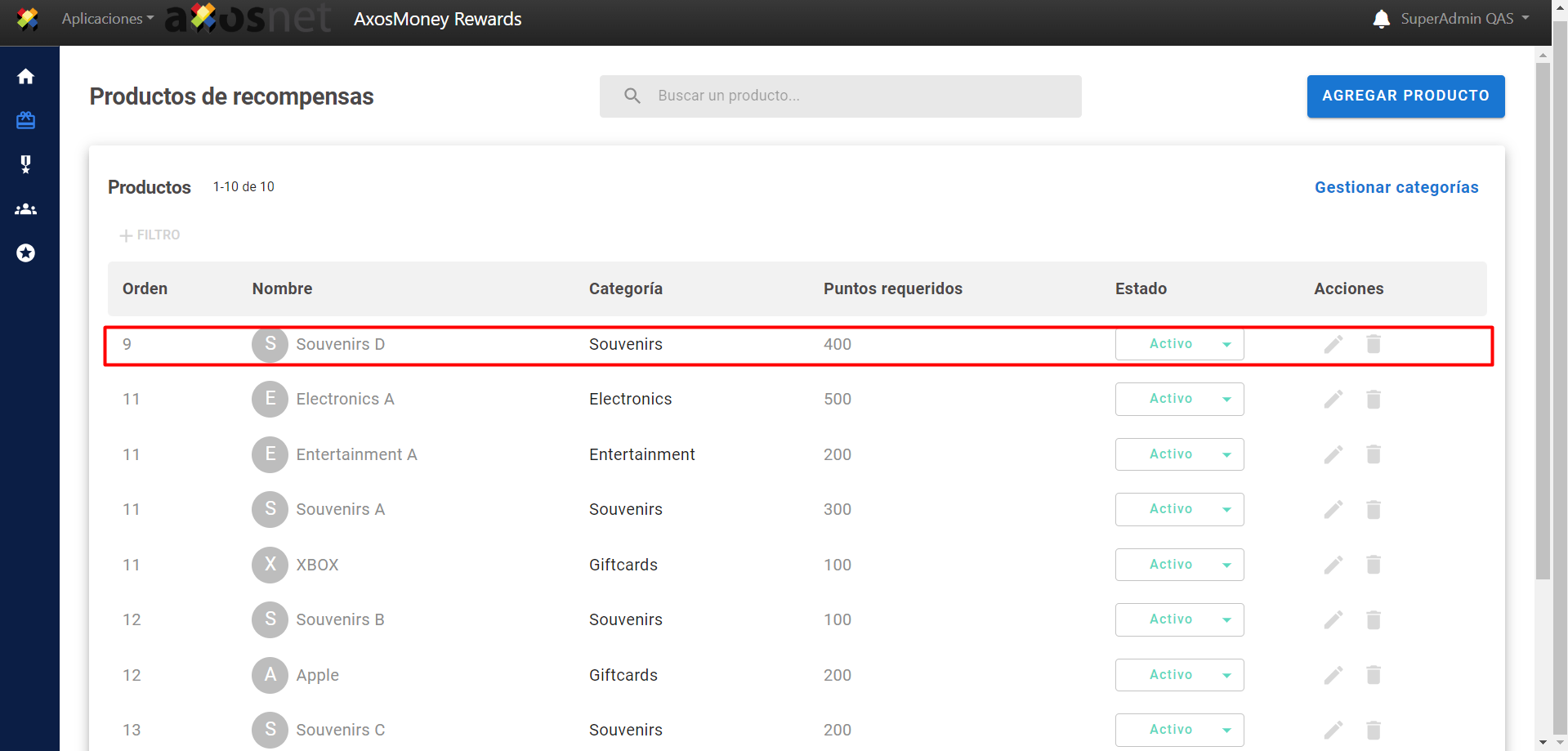Open the rewards gift icon in sidebar
The image size is (1568, 751).
tap(26, 121)
